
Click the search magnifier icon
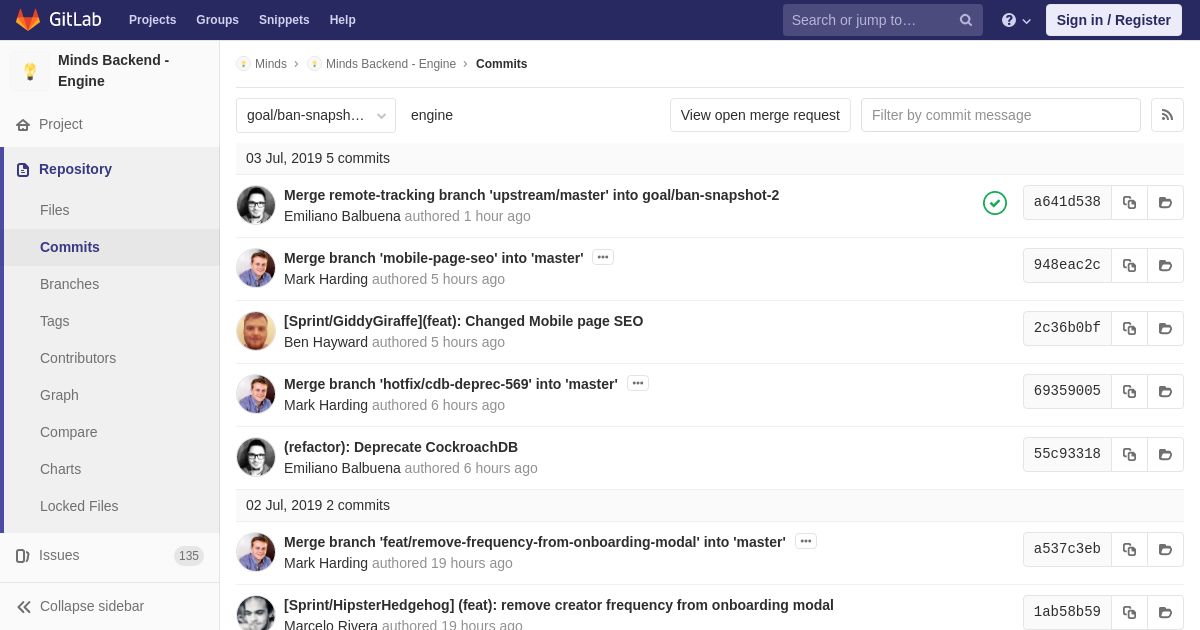point(965,20)
